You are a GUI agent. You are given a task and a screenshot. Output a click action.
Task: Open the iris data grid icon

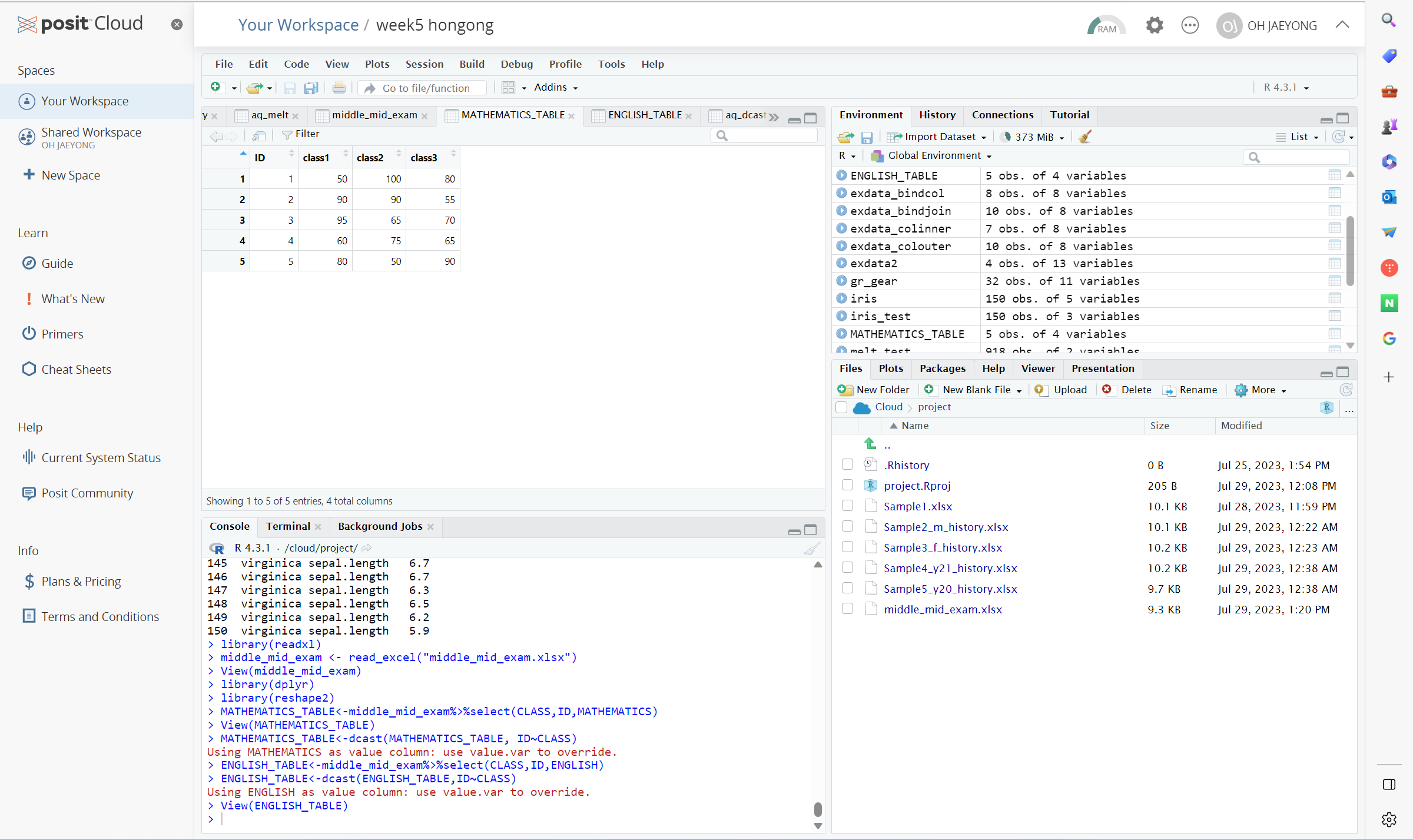tap(1335, 298)
